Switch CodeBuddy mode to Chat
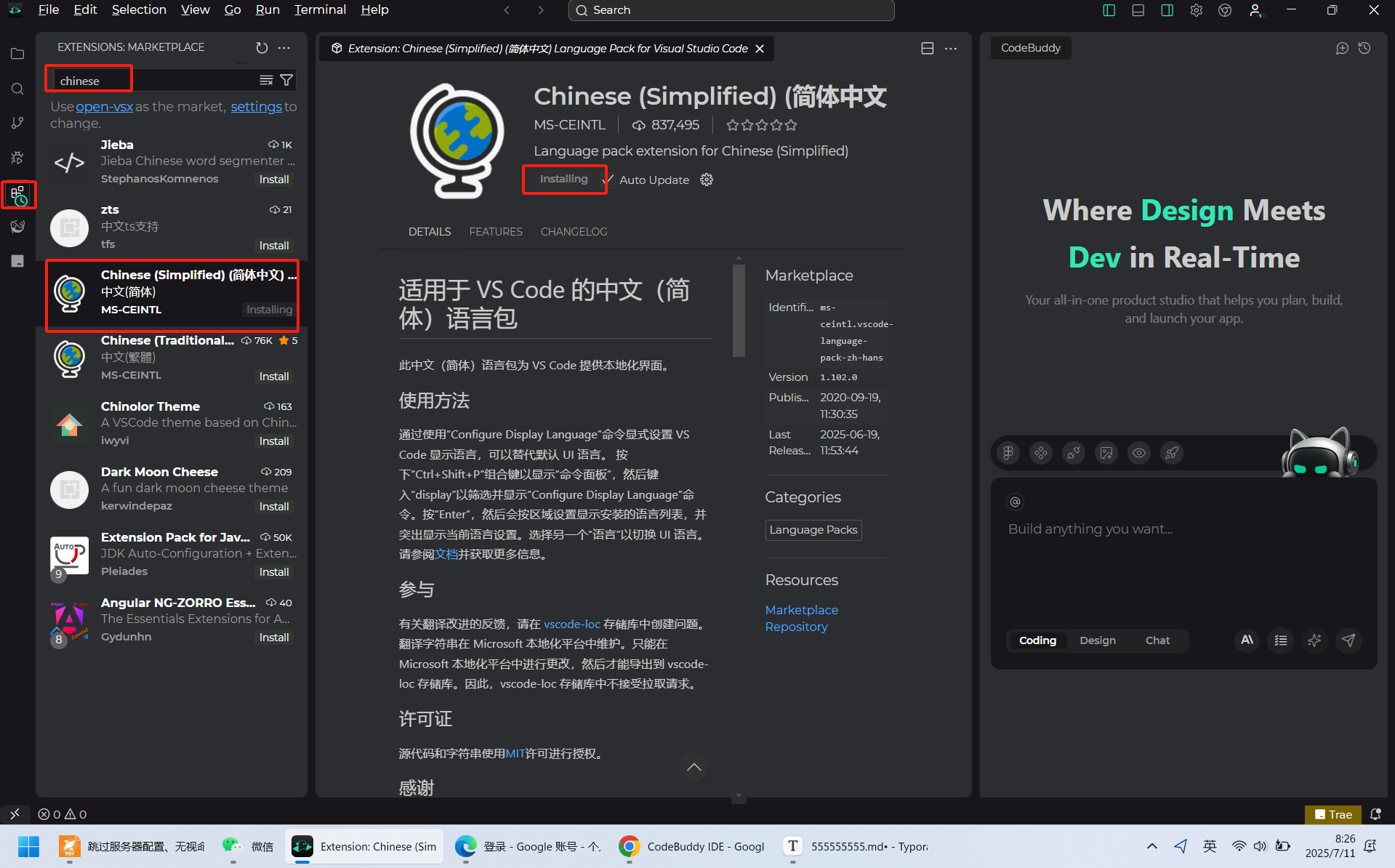This screenshot has height=868, width=1395. [x=1157, y=640]
